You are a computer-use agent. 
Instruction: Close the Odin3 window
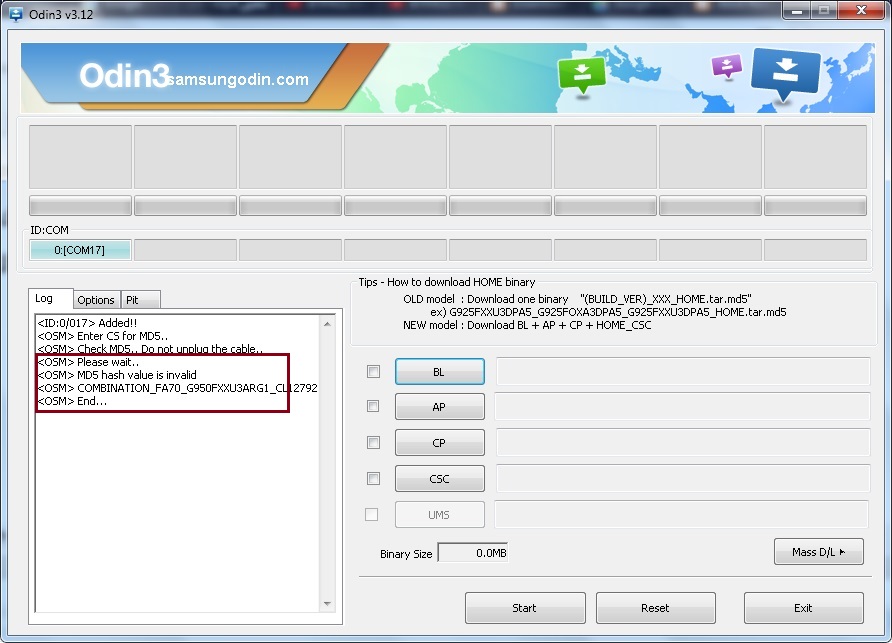[x=861, y=11]
